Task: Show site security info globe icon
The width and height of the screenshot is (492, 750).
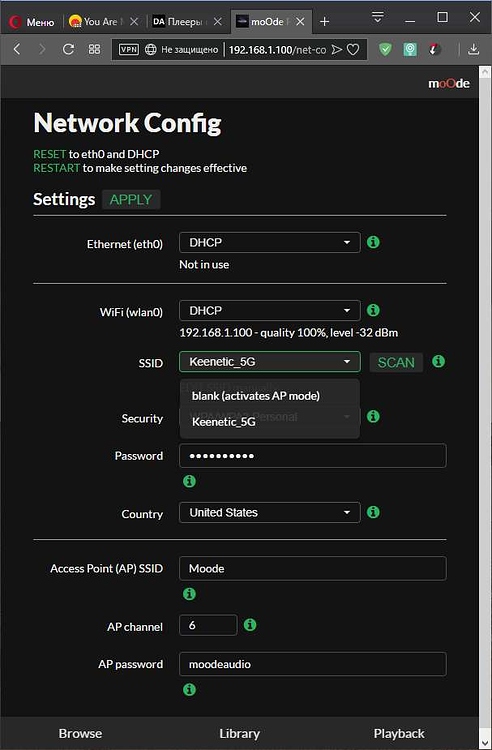Action: 151,49
